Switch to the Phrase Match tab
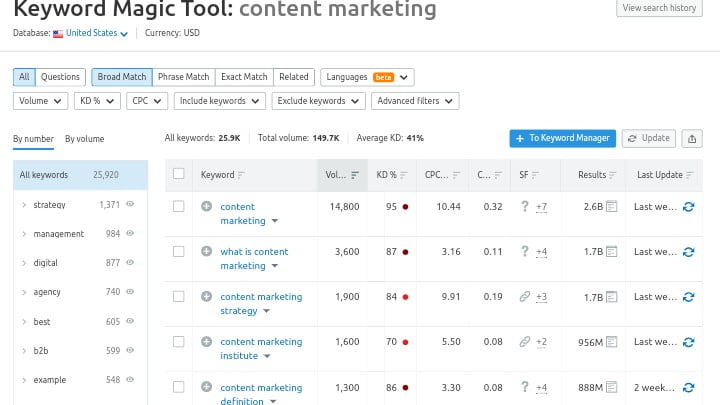The height and width of the screenshot is (405, 720). (x=183, y=77)
